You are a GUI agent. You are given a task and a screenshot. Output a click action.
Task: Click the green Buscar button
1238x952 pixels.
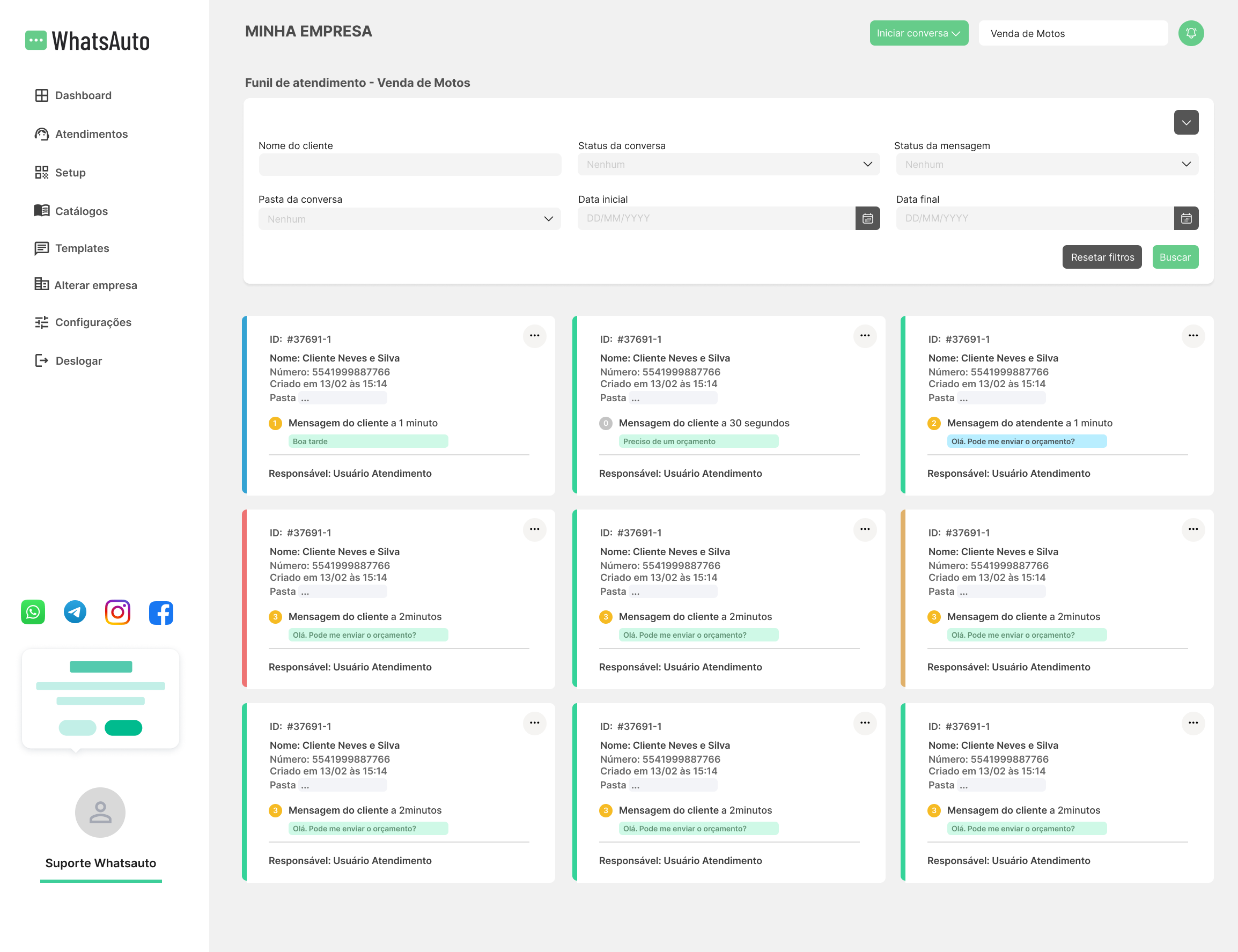pyautogui.click(x=1175, y=257)
